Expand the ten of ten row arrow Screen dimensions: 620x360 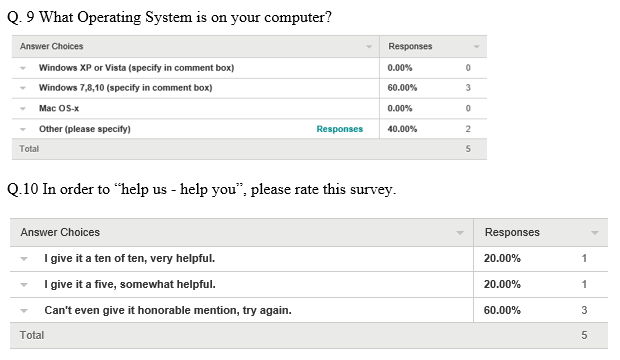(24, 259)
